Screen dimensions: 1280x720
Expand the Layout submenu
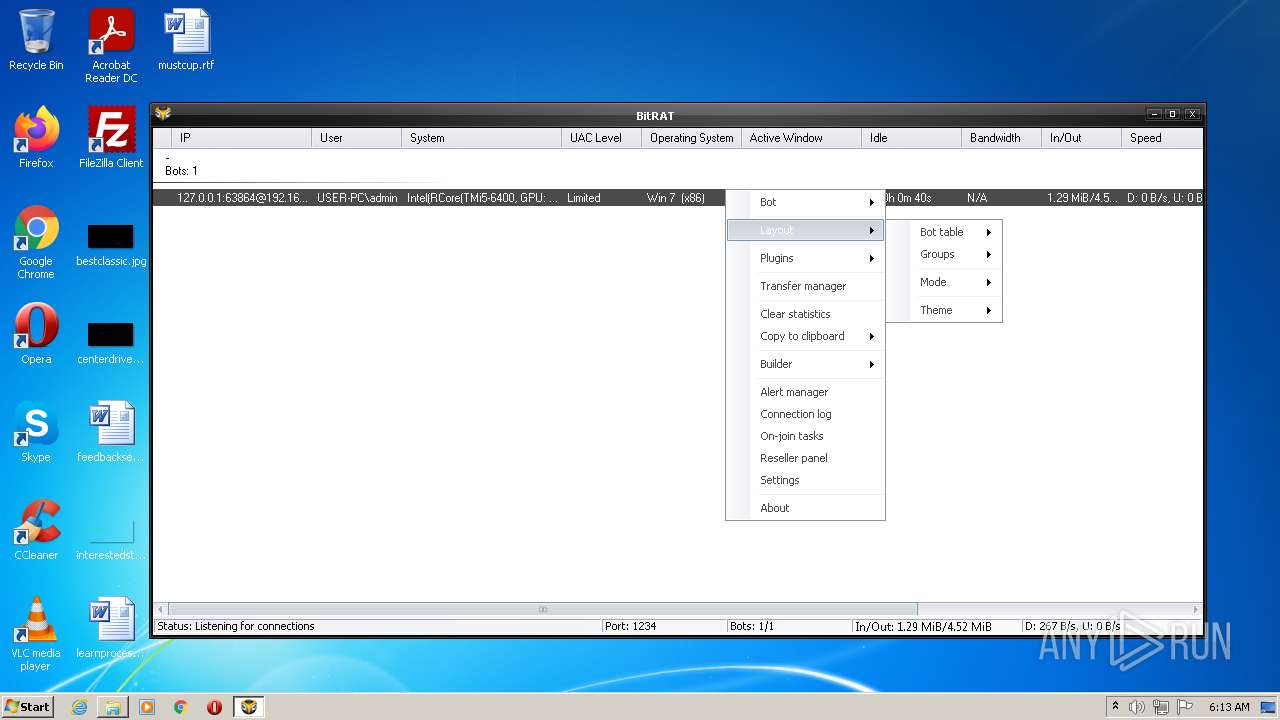coord(806,230)
